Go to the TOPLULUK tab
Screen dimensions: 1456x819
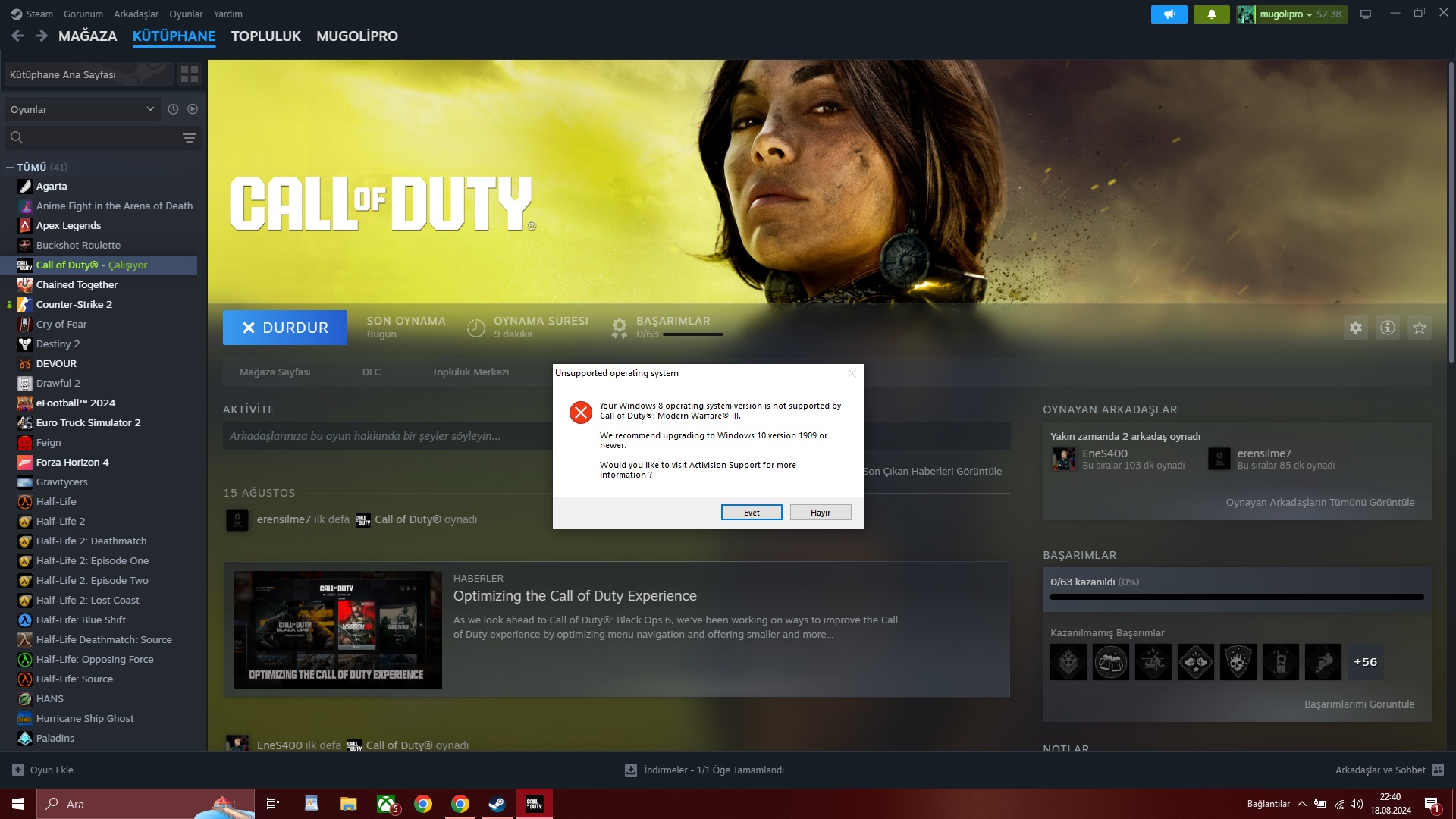tap(266, 36)
